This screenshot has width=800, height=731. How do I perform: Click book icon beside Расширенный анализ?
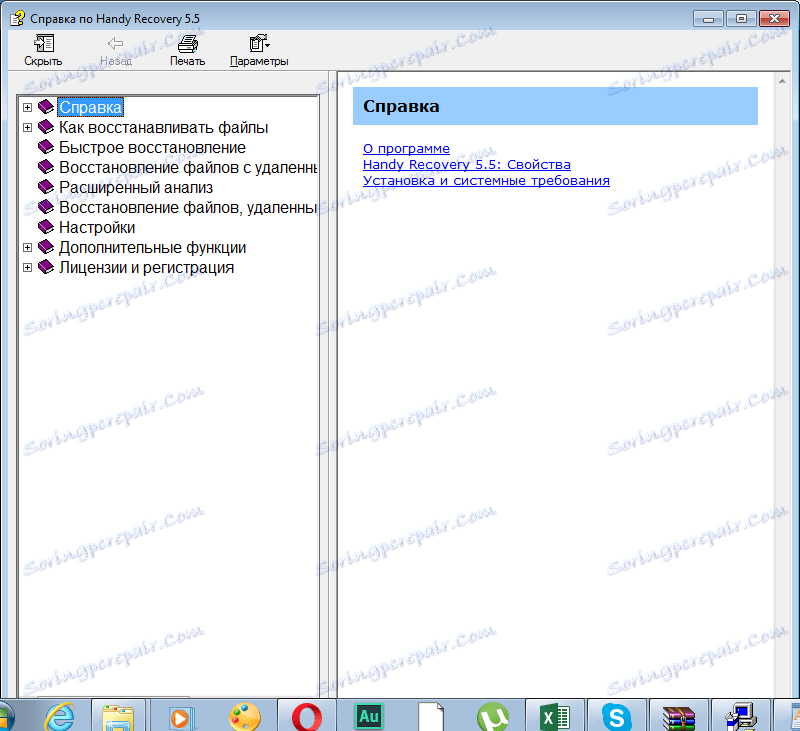point(46,187)
